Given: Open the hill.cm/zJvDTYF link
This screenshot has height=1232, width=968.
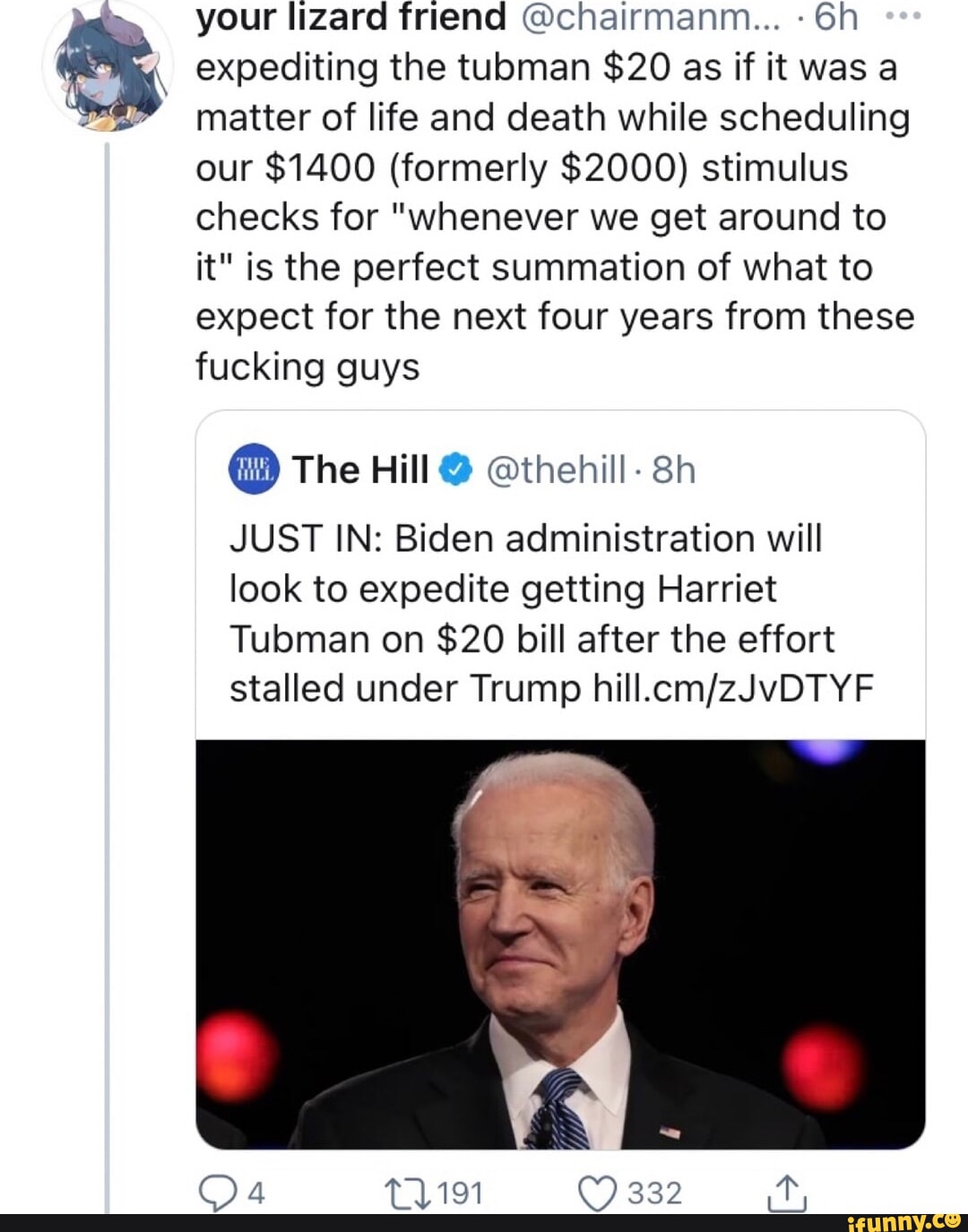Looking at the screenshot, I should point(732,688).
